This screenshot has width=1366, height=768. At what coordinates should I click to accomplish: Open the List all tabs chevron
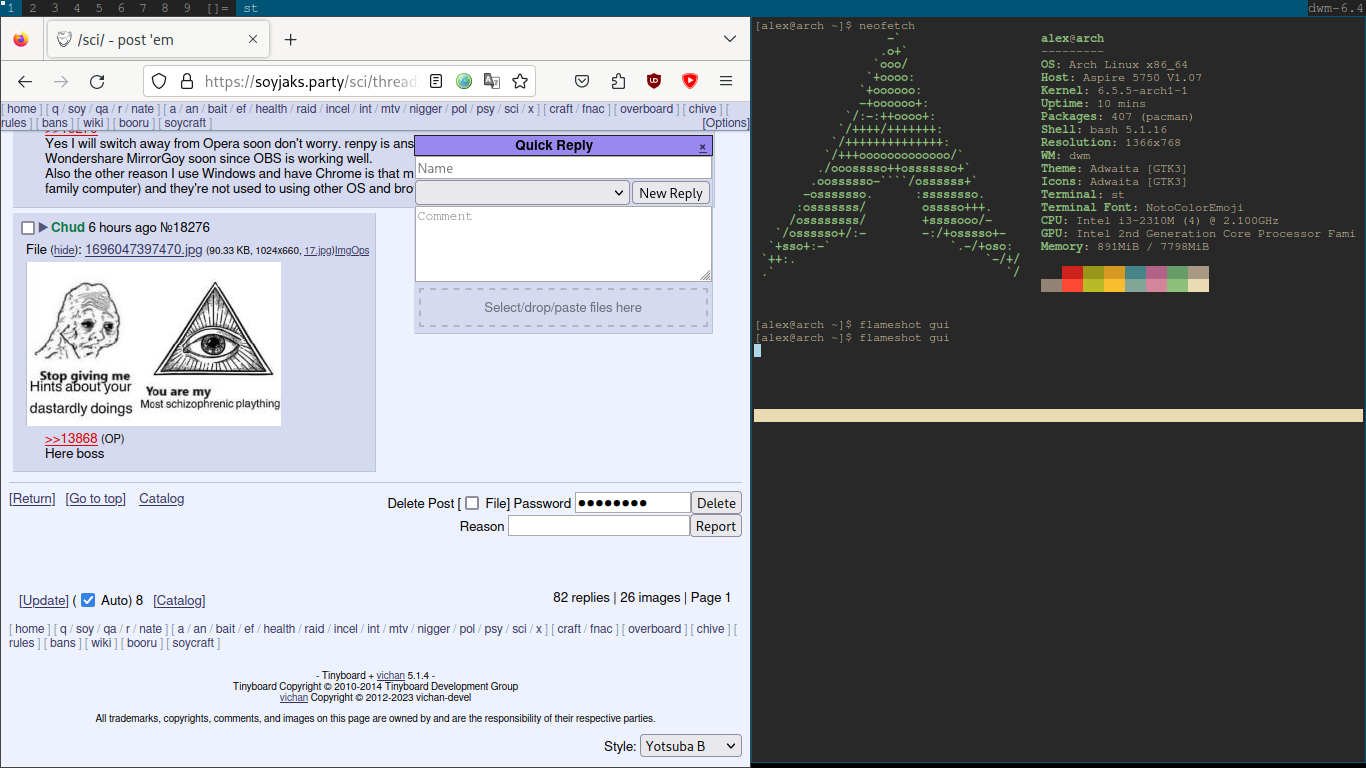(x=730, y=40)
